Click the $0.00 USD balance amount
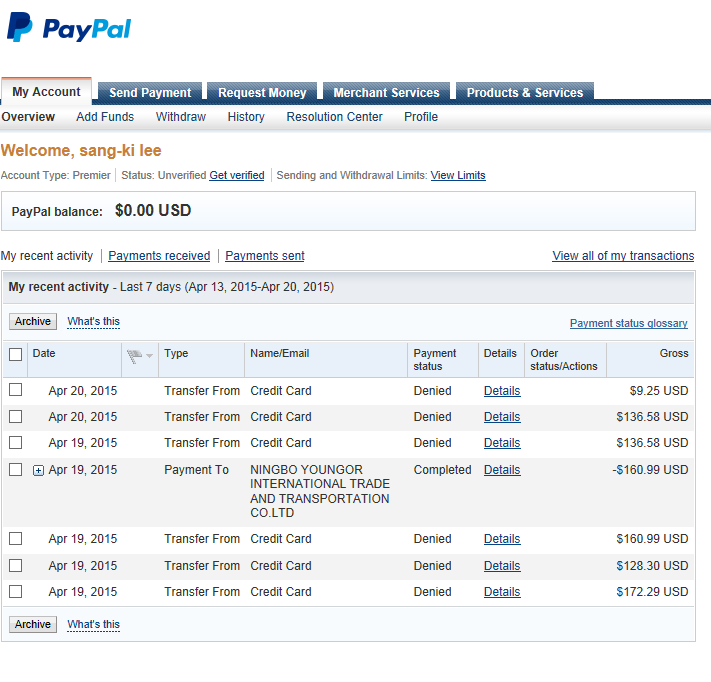 [153, 210]
